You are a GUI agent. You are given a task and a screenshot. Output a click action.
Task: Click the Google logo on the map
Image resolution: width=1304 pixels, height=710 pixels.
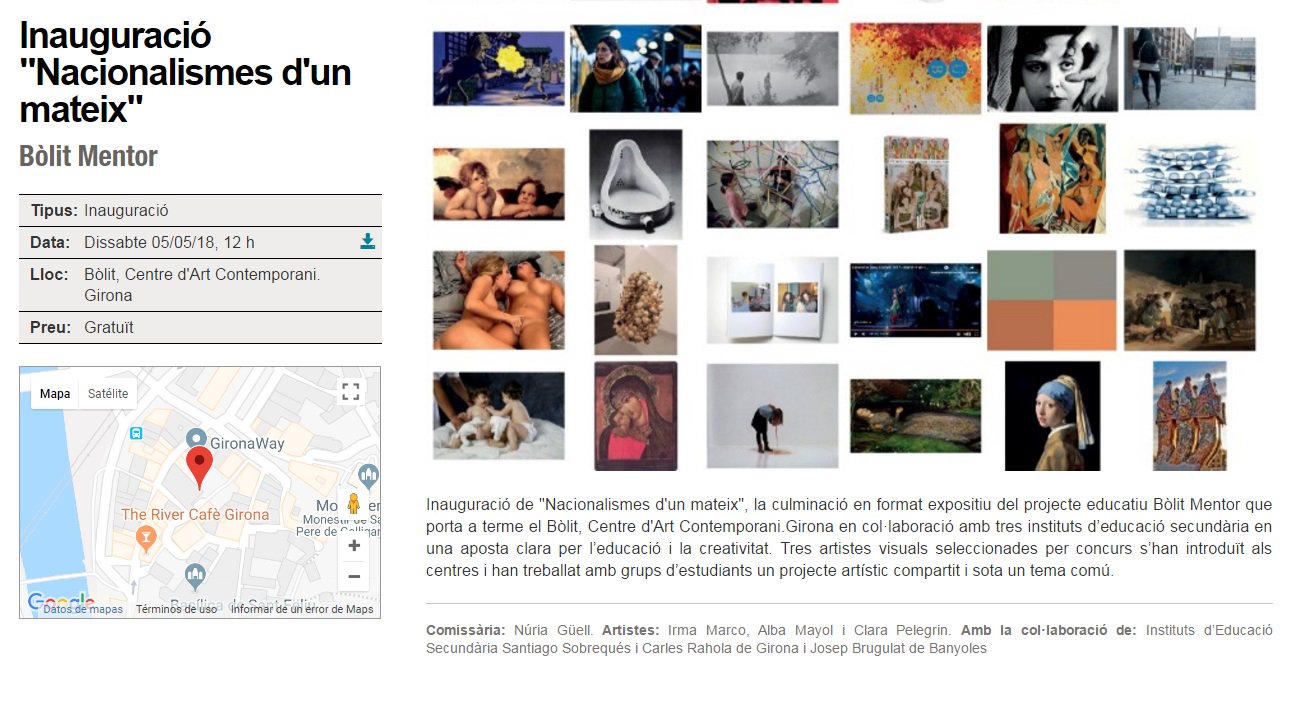point(60,601)
